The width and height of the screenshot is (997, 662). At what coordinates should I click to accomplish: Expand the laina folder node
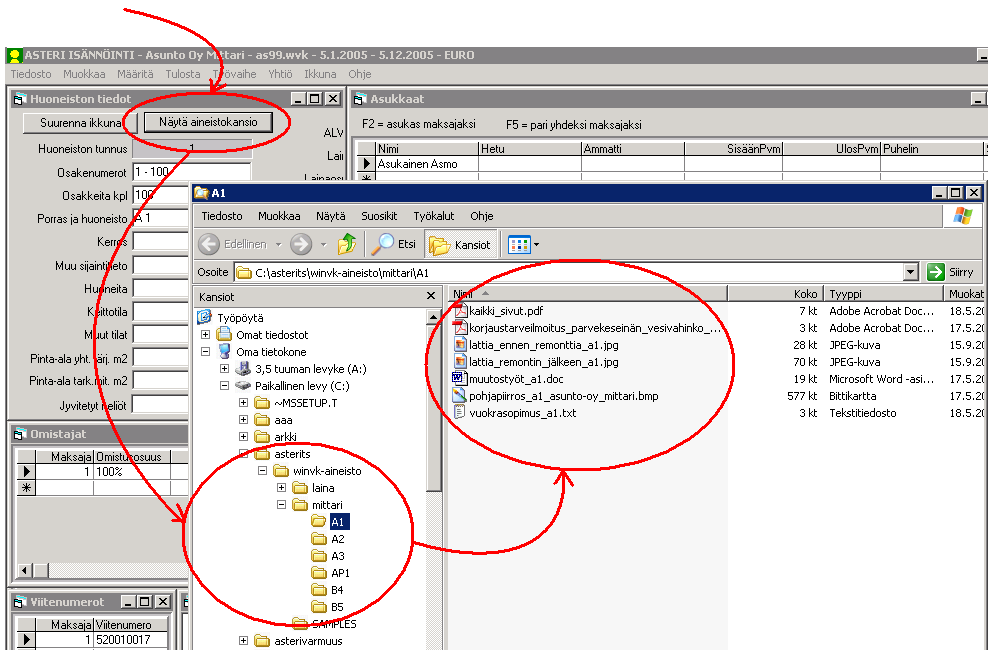[282, 488]
